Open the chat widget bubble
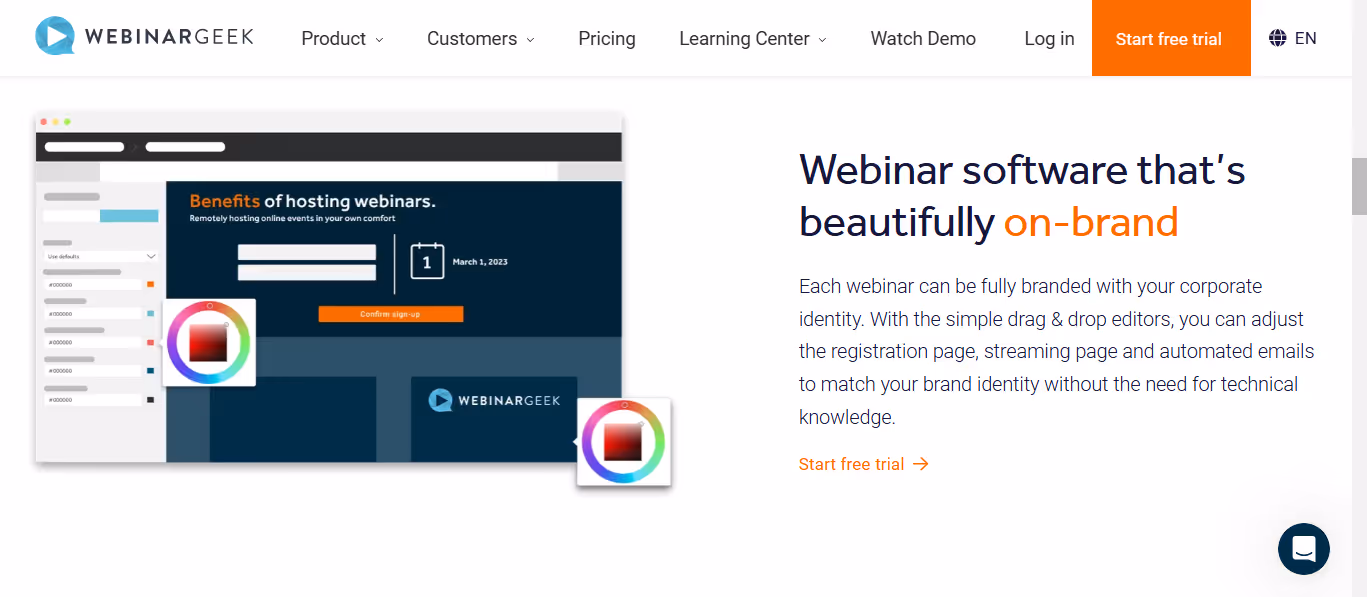Screen dimensions: 1367x597 coord(1304,549)
